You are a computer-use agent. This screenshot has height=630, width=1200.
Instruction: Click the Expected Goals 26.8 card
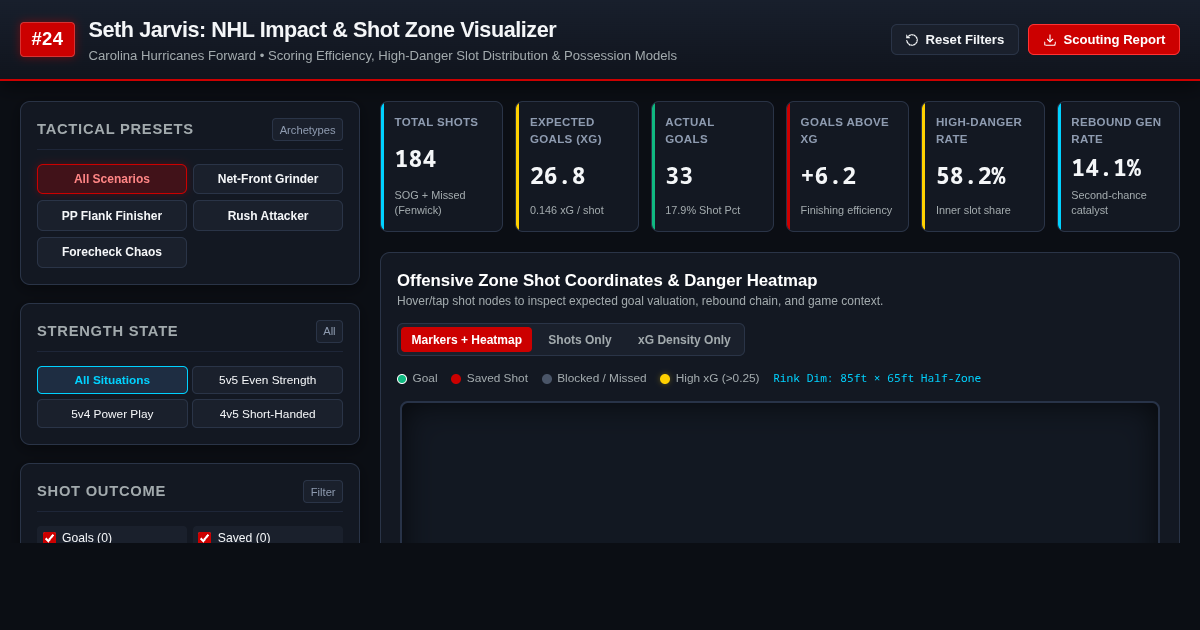pos(577,166)
